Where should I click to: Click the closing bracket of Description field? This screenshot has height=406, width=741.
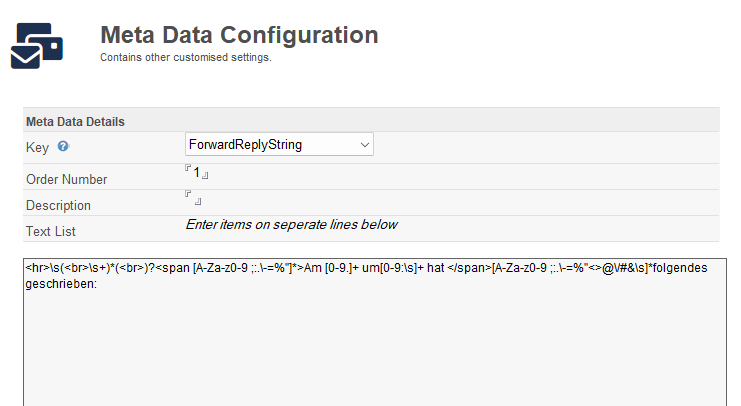[198, 202]
